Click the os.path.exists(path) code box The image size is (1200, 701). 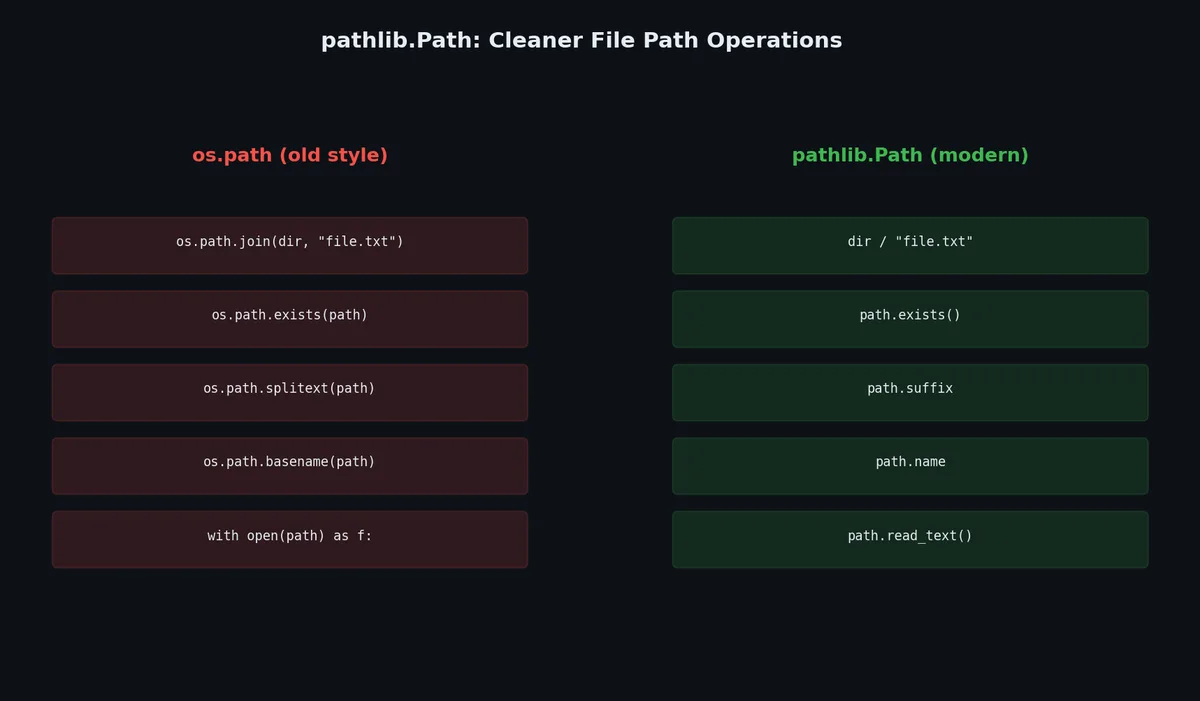tap(290, 319)
